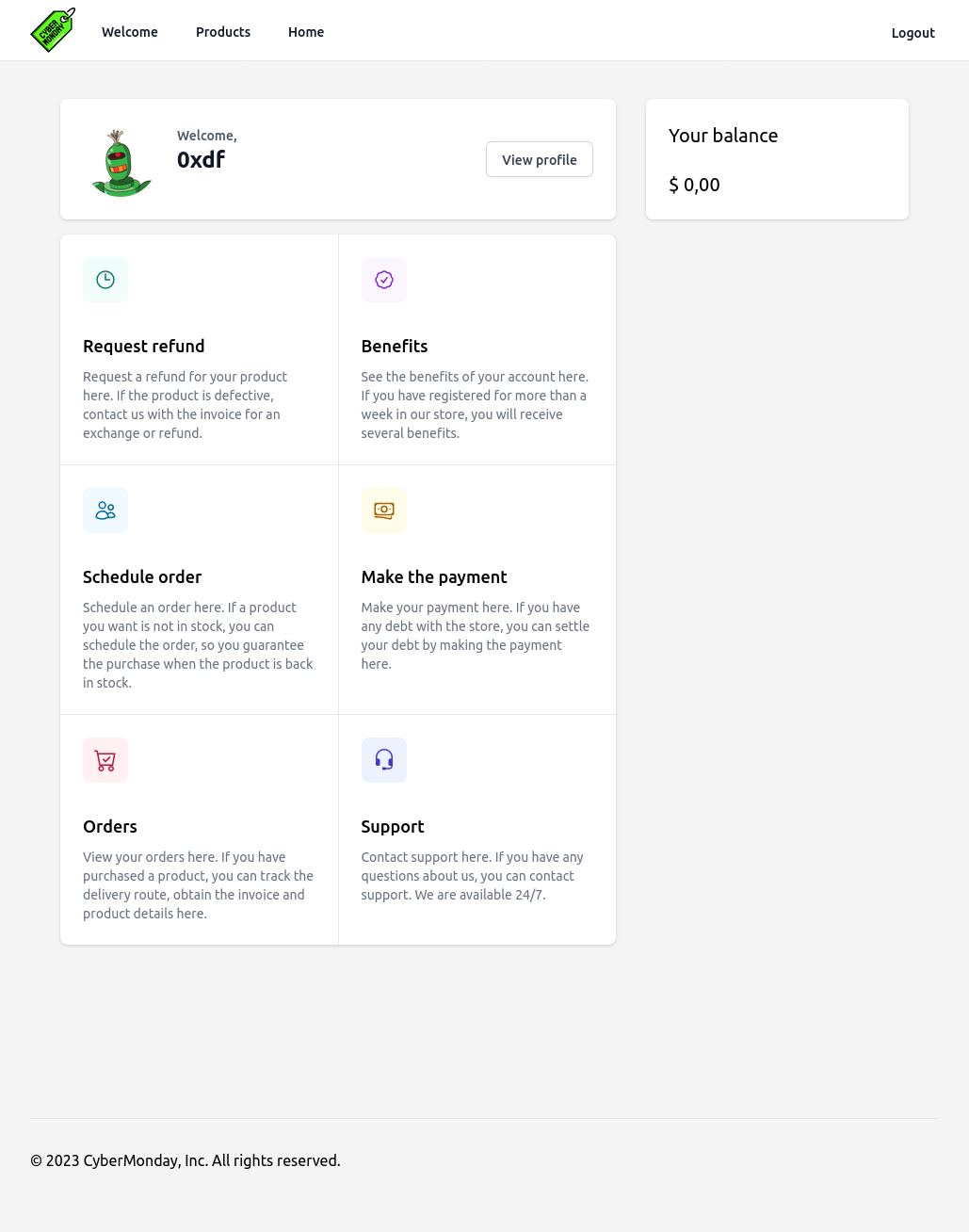Click the clock icon above Request refund

coord(105,280)
